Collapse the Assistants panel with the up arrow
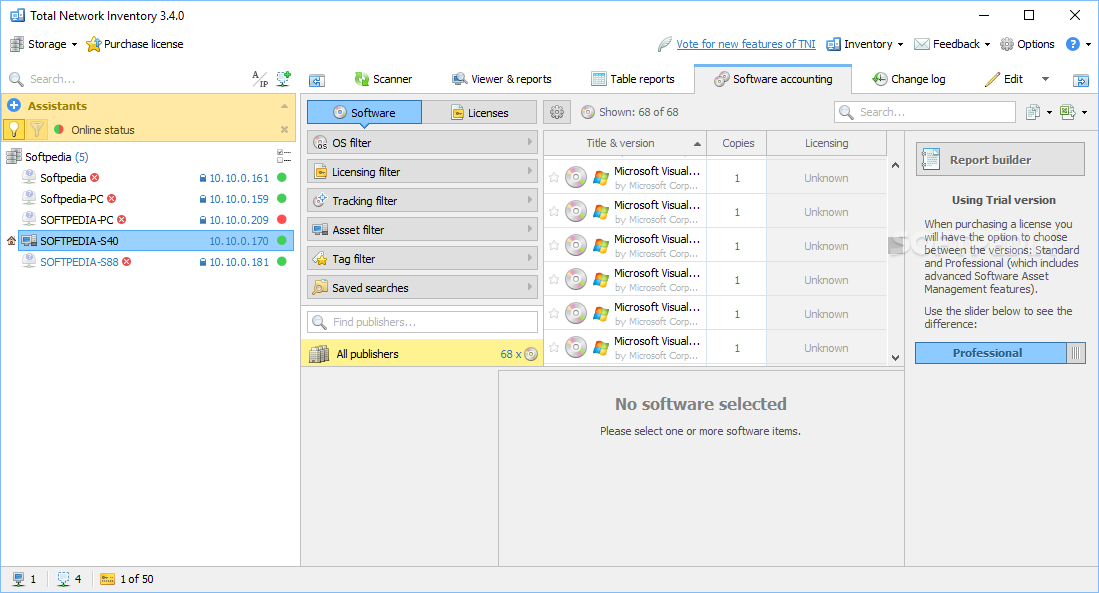The height and width of the screenshot is (593, 1099). pos(285,106)
